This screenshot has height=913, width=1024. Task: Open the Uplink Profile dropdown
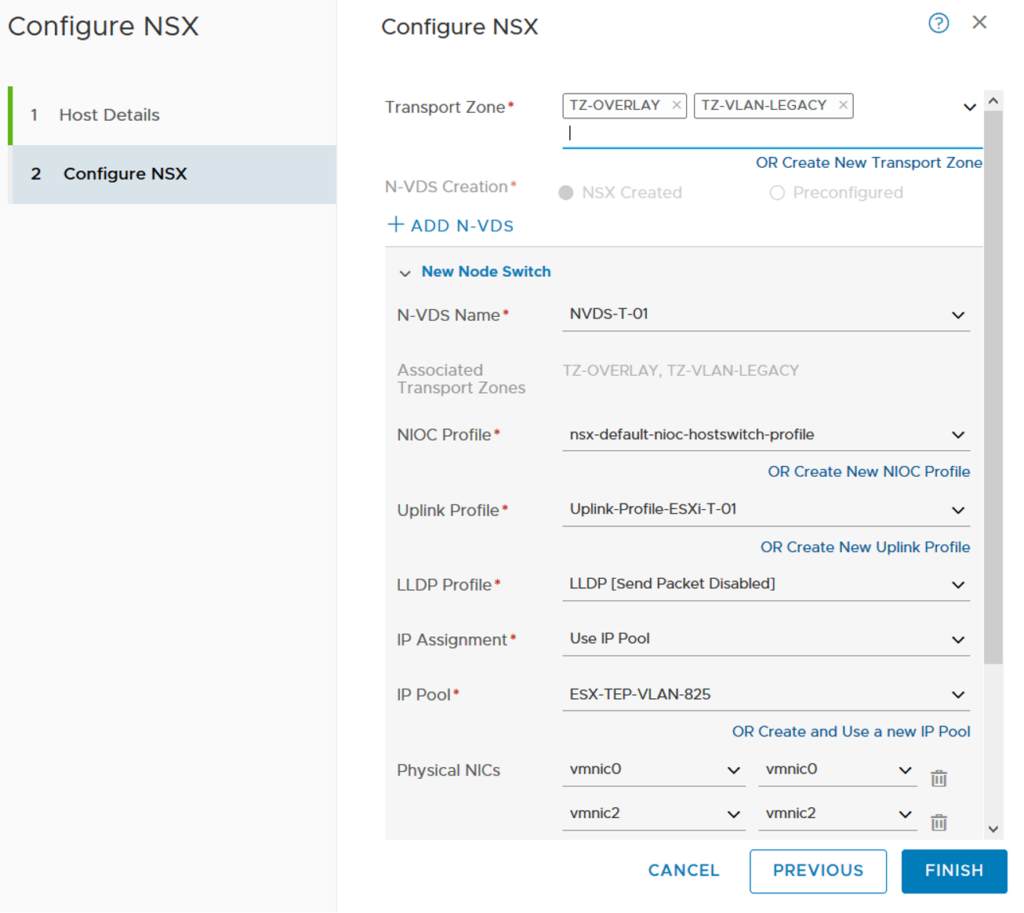[x=765, y=509]
